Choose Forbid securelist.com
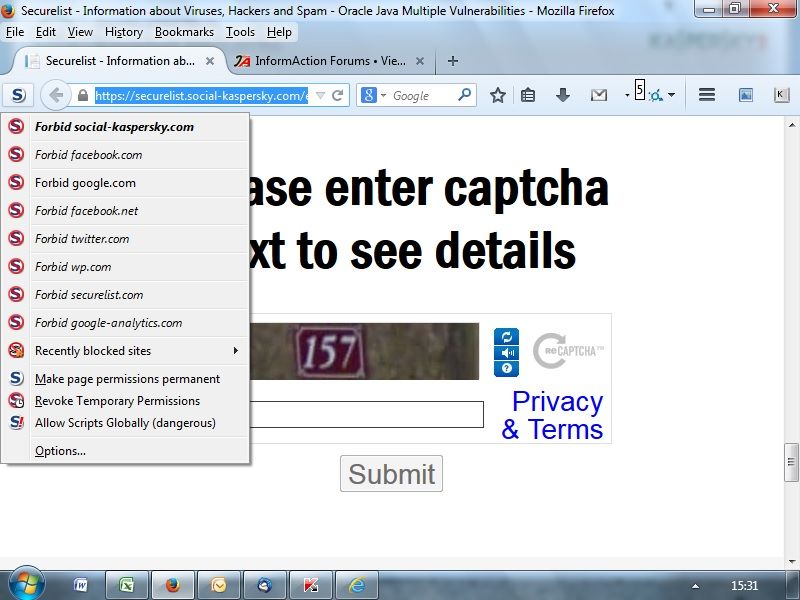The image size is (800, 600). coord(126,295)
